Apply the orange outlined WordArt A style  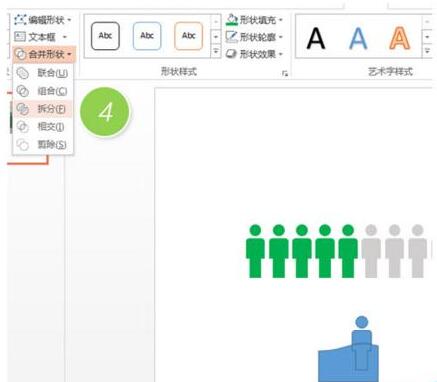(400, 38)
